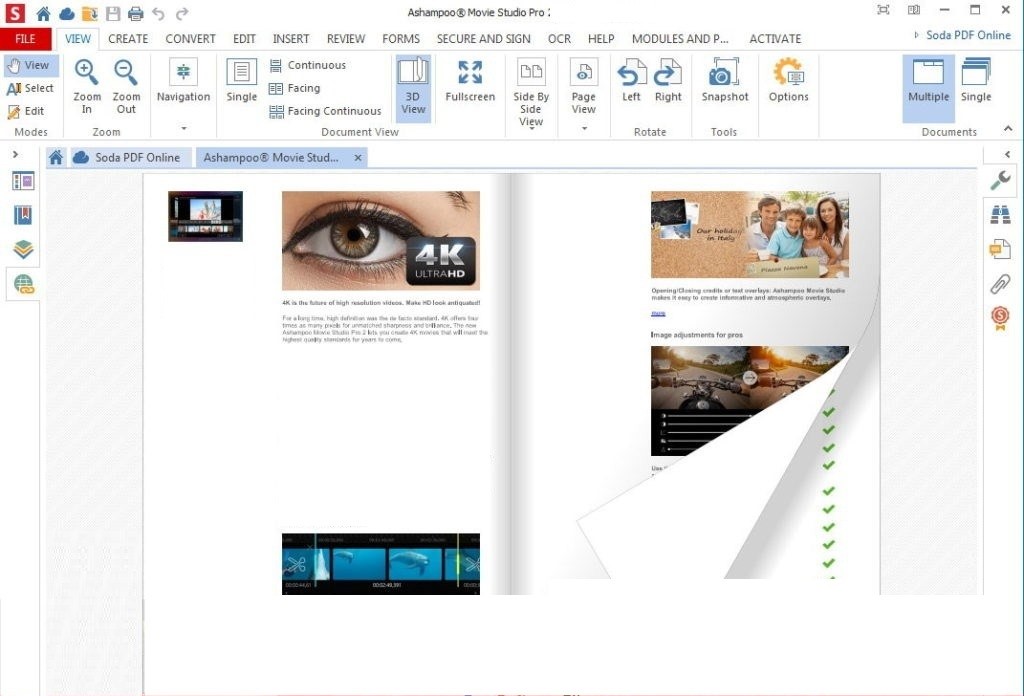Zoom Out of the document
The height and width of the screenshot is (696, 1024).
click(x=126, y=86)
